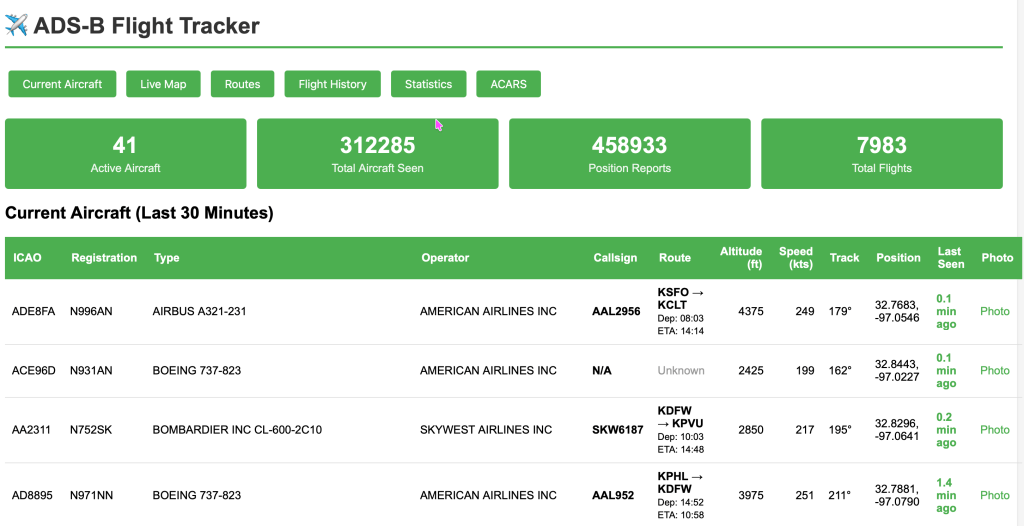Switch to the Live Map view
Image resolution: width=1024 pixels, height=526 pixels.
(x=163, y=84)
